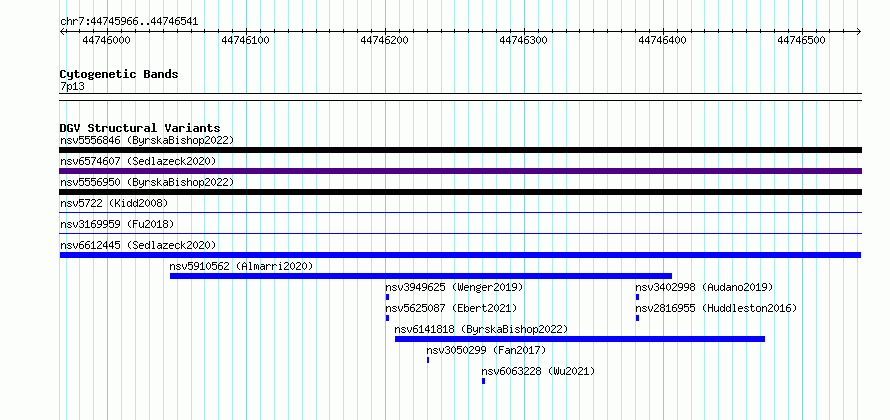Click the nsv5910562 (Almarri2020) label
The height and width of the screenshot is (420, 890).
241,266
